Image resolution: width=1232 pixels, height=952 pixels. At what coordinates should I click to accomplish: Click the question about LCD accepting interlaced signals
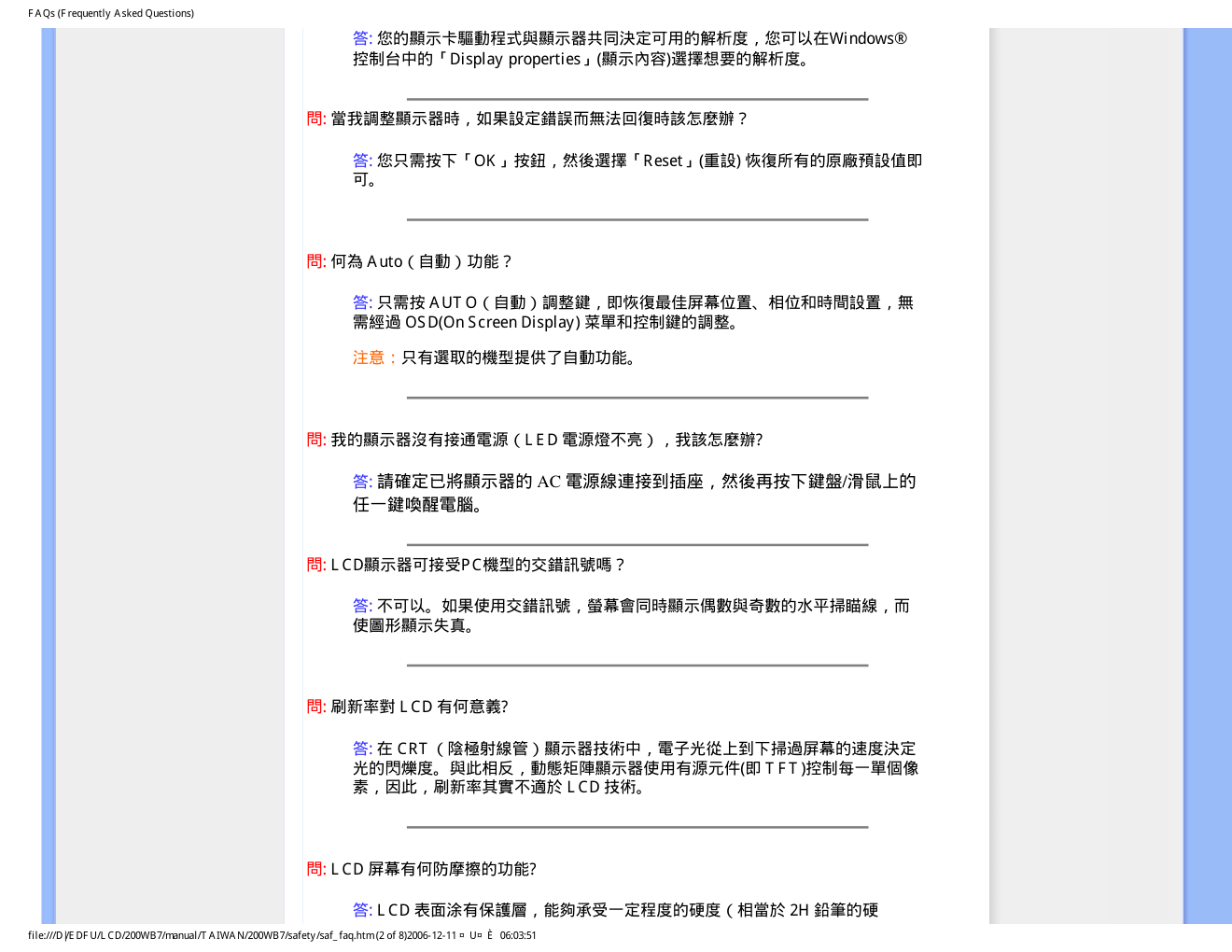(x=467, y=565)
